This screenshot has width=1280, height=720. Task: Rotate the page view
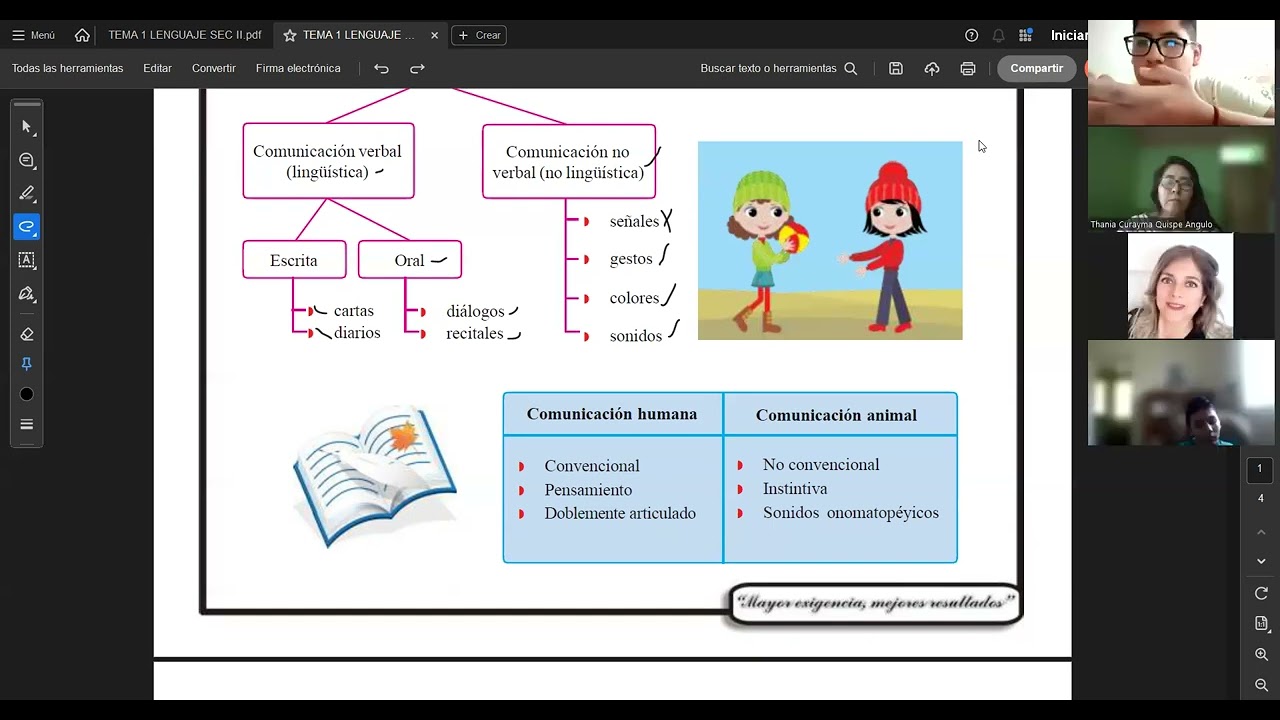1261,593
